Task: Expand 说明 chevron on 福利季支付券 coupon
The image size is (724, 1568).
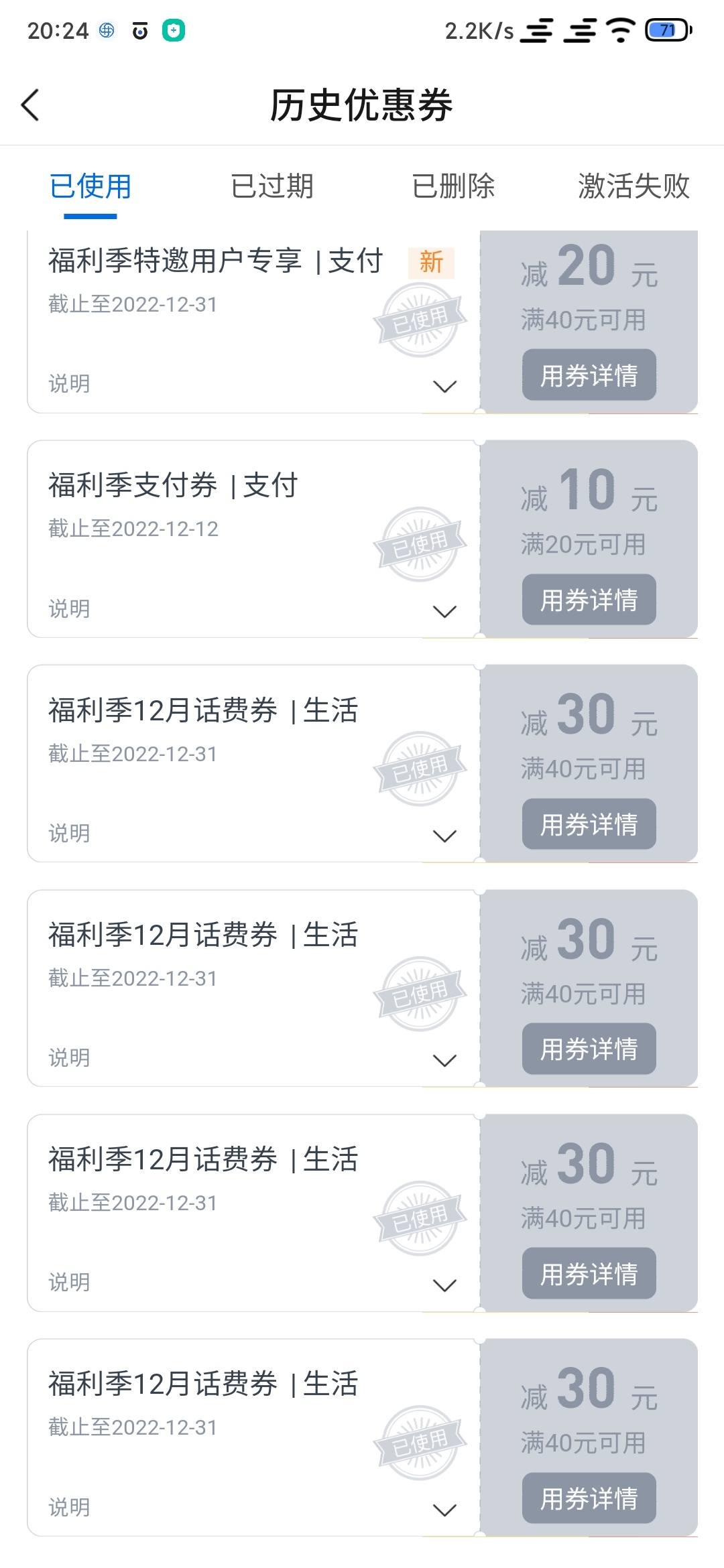Action: [x=445, y=611]
